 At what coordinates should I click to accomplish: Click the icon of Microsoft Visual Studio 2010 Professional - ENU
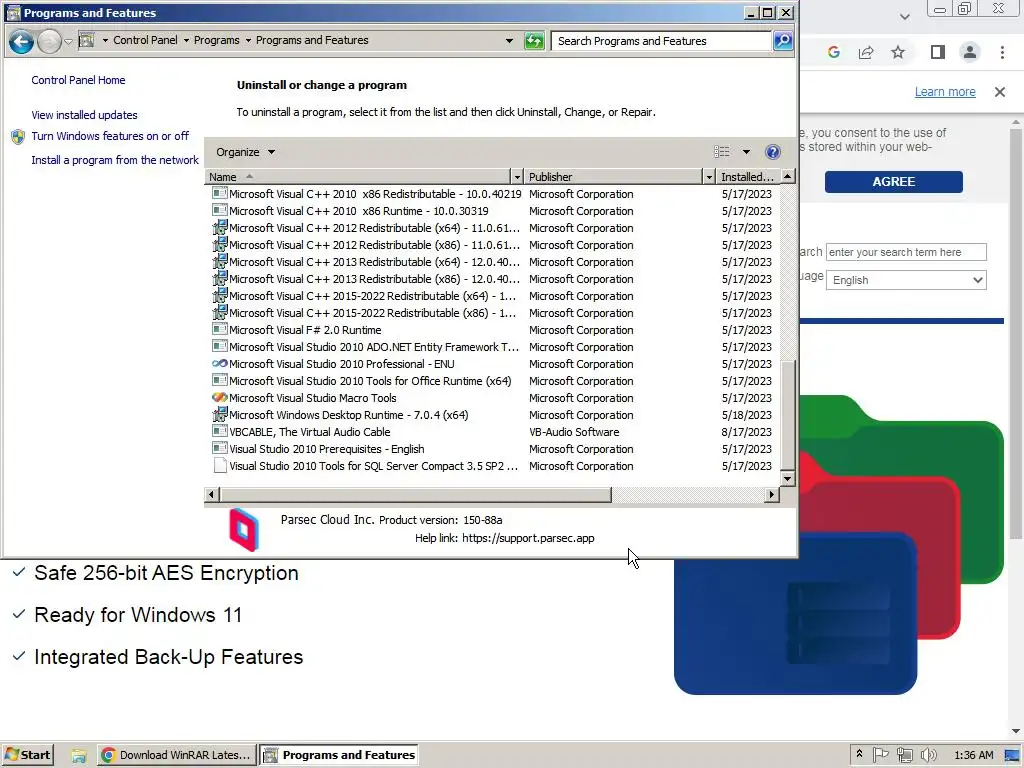pyautogui.click(x=220, y=364)
